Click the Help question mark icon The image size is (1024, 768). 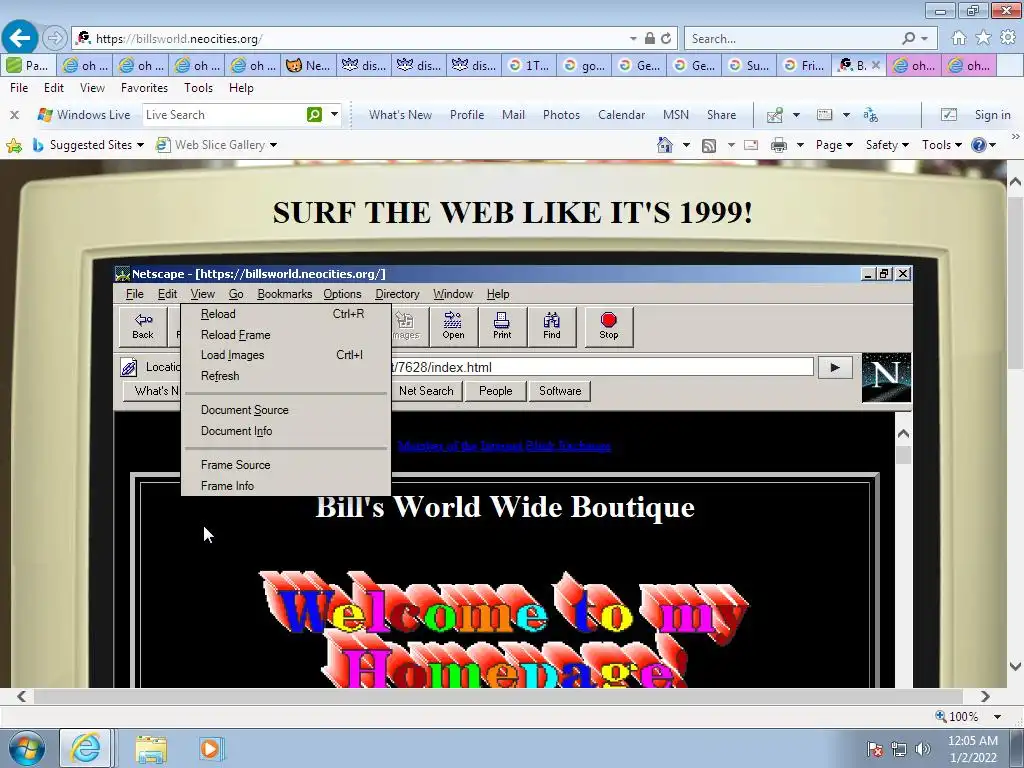(978, 145)
